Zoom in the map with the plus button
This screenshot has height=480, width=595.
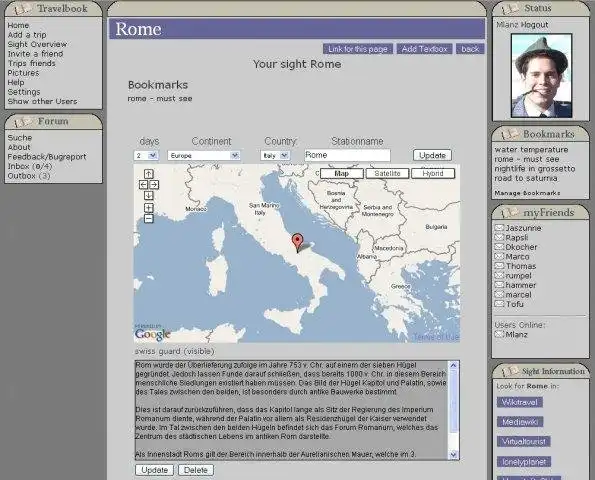click(148, 208)
